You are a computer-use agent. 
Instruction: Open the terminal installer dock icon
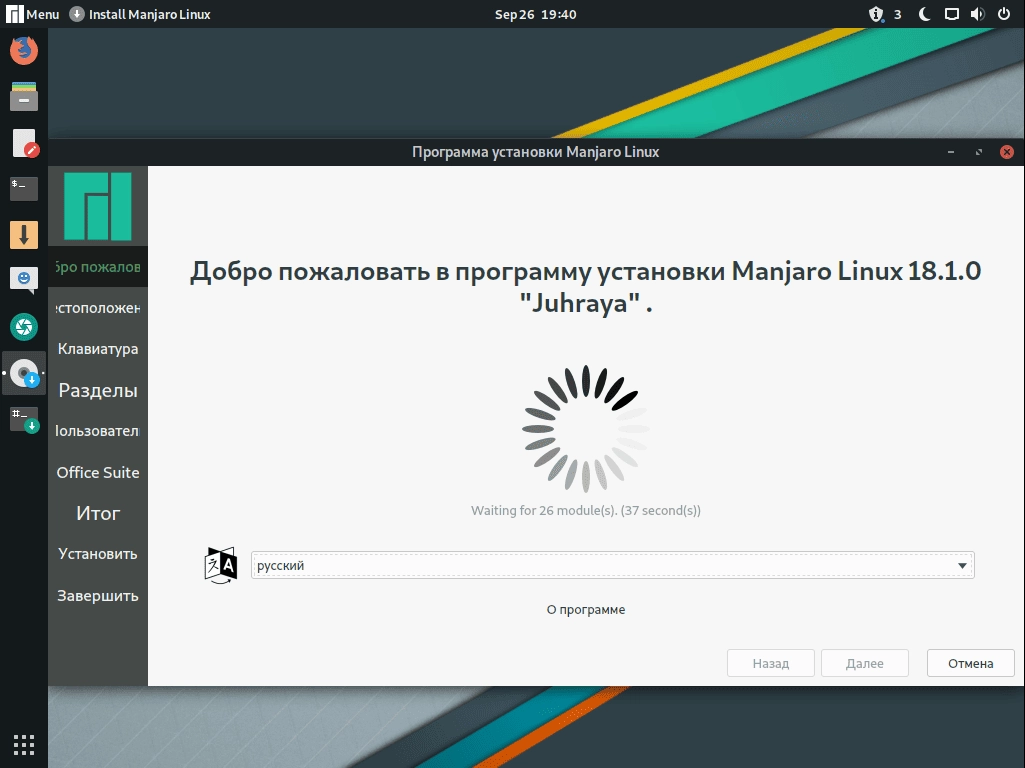(24, 420)
